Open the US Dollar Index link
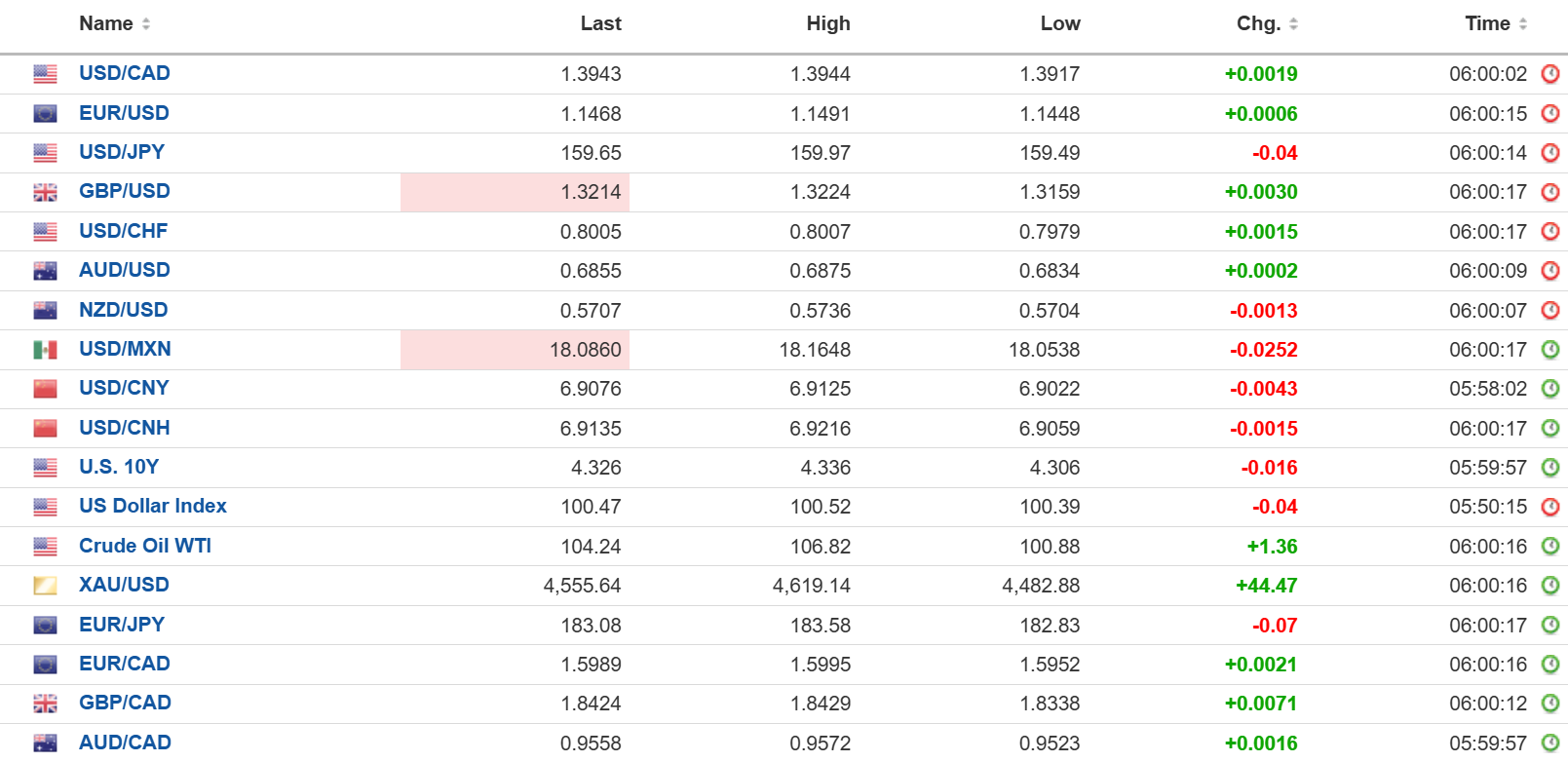Image resolution: width=1568 pixels, height=762 pixels. (152, 506)
